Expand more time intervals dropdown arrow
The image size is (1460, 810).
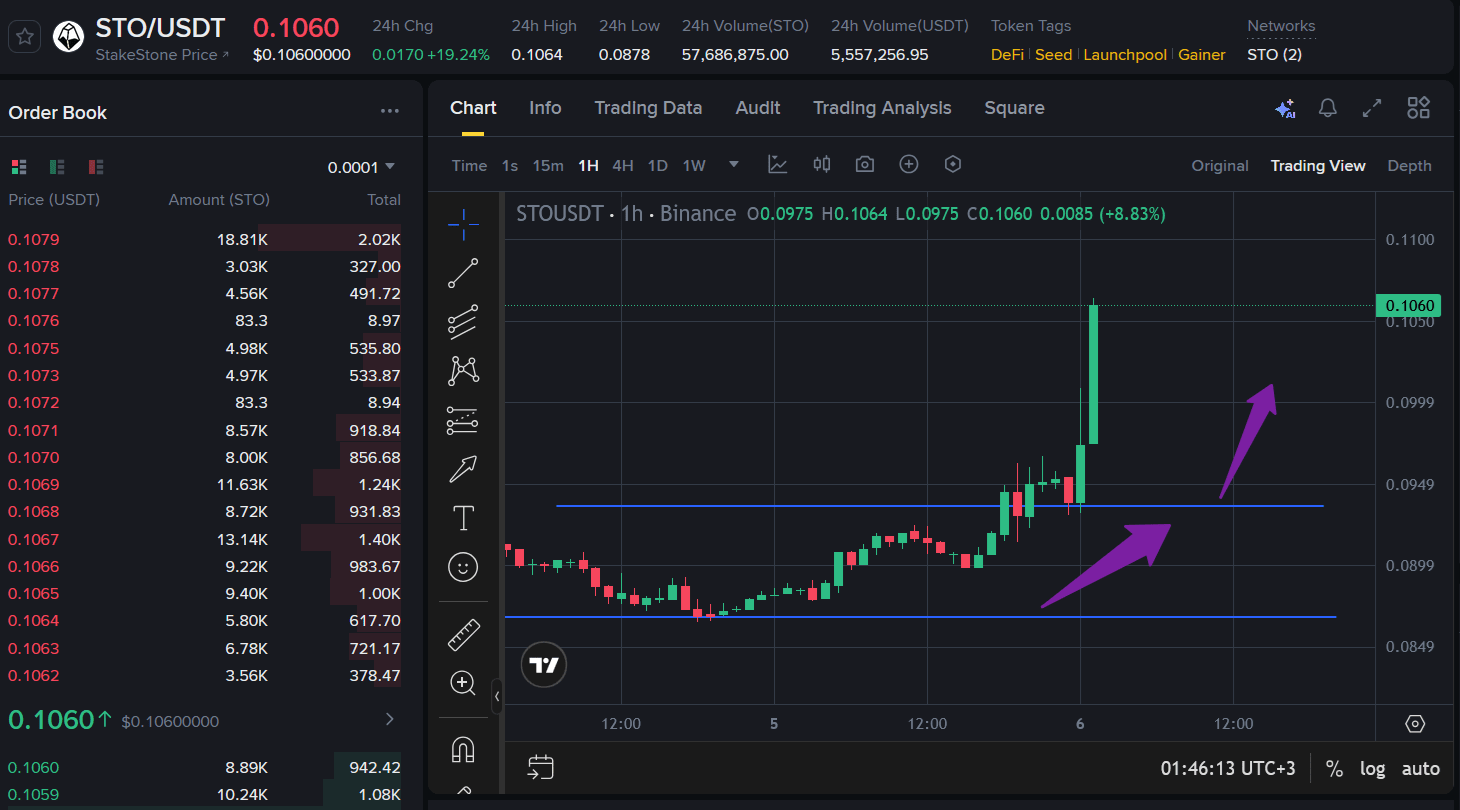734,164
